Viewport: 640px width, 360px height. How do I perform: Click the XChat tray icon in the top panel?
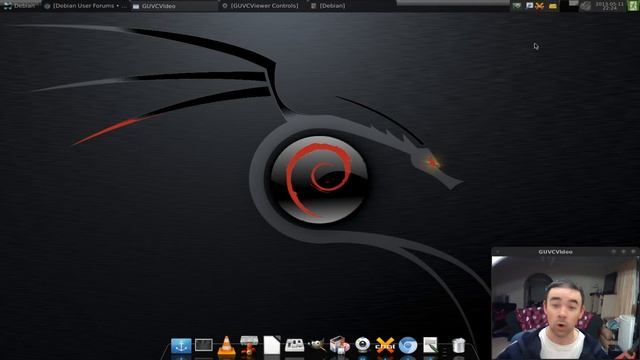(540, 6)
